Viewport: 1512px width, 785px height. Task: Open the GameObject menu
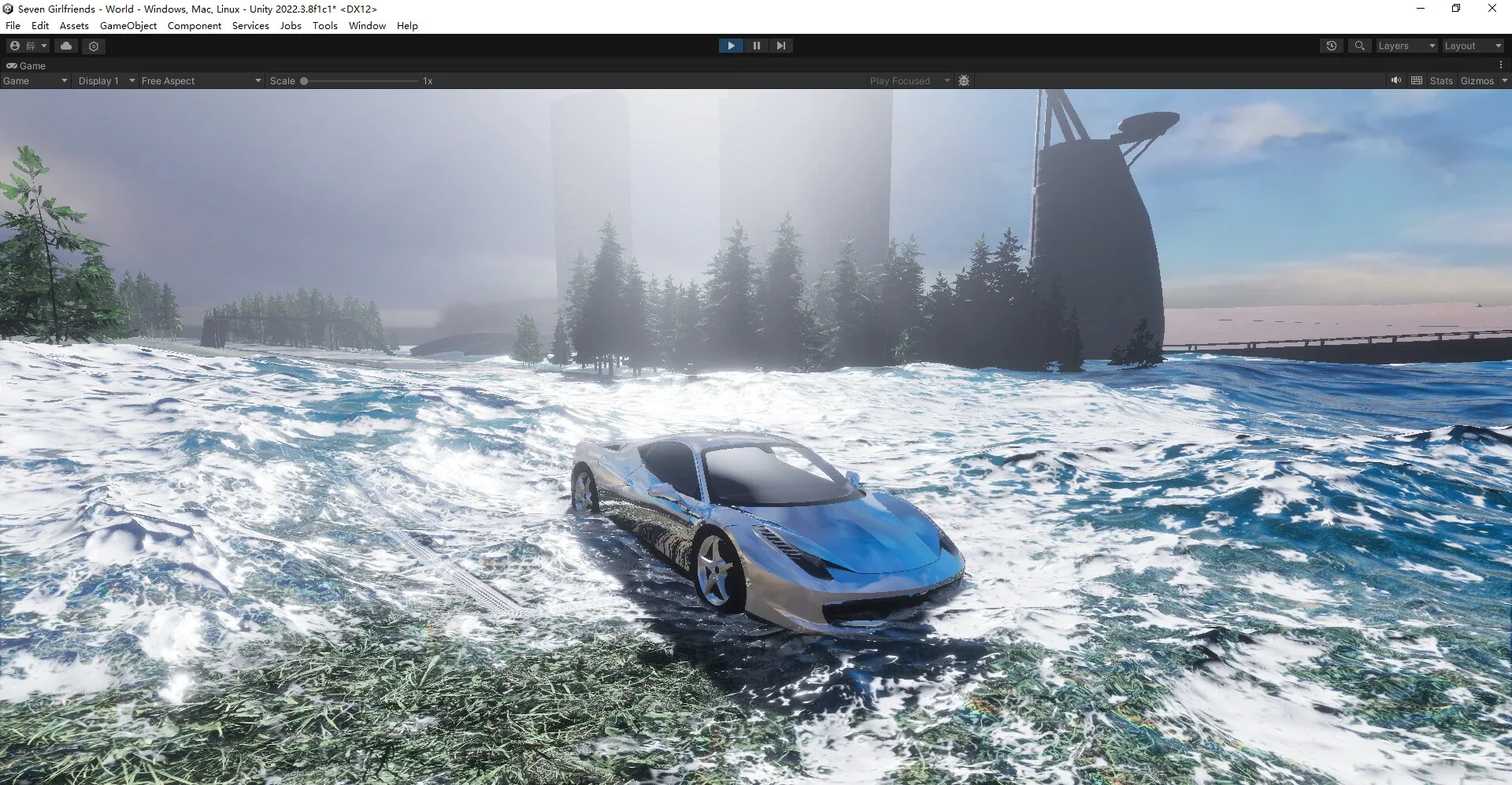[x=128, y=26]
